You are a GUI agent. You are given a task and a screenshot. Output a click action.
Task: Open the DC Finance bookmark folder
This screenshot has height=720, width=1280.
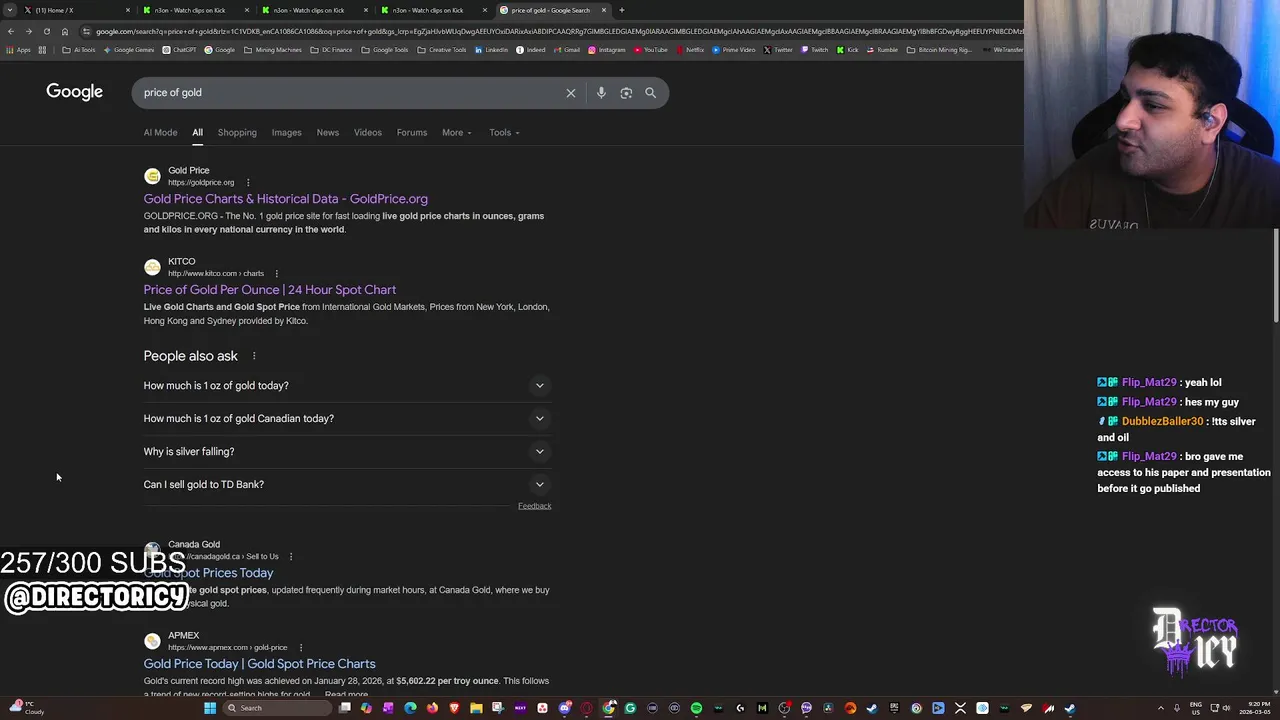[331, 50]
